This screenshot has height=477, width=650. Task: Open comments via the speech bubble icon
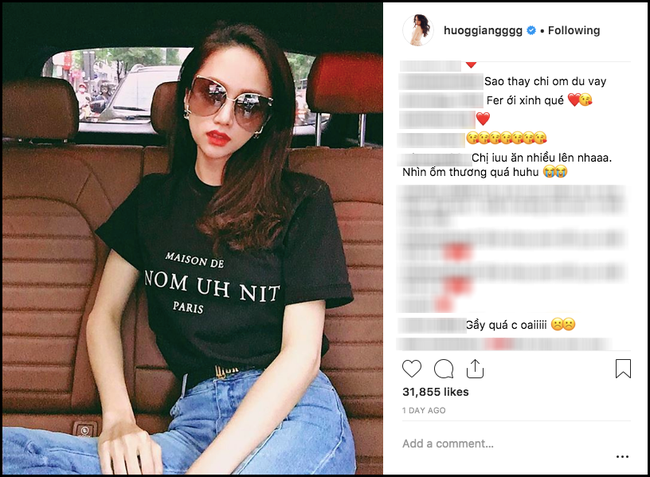coord(444,368)
